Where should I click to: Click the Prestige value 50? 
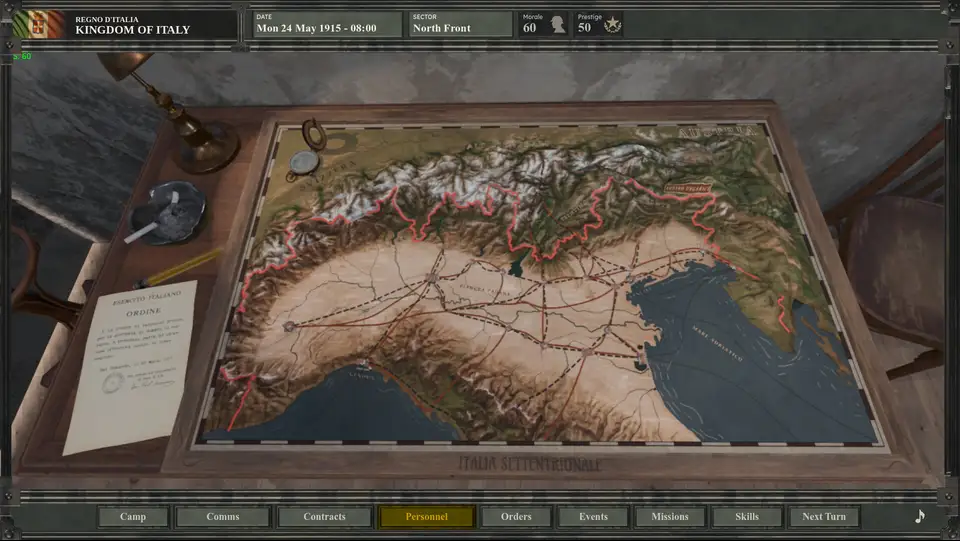pos(584,28)
